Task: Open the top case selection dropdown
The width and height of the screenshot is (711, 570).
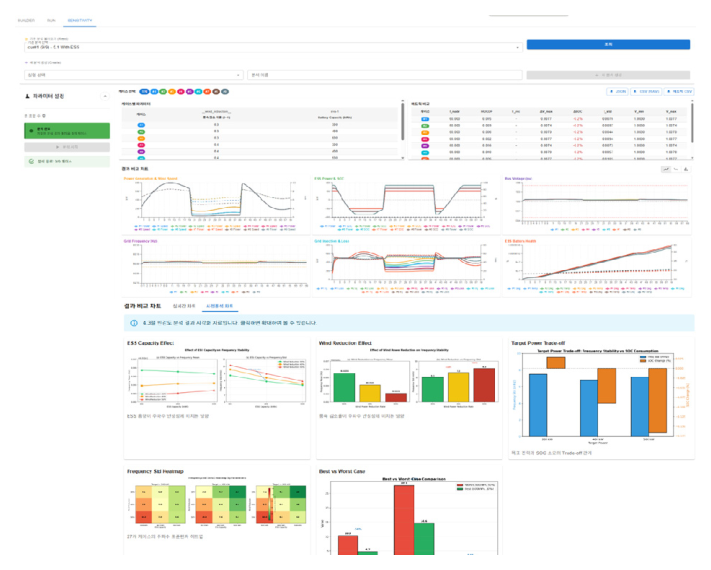Action: point(270,46)
